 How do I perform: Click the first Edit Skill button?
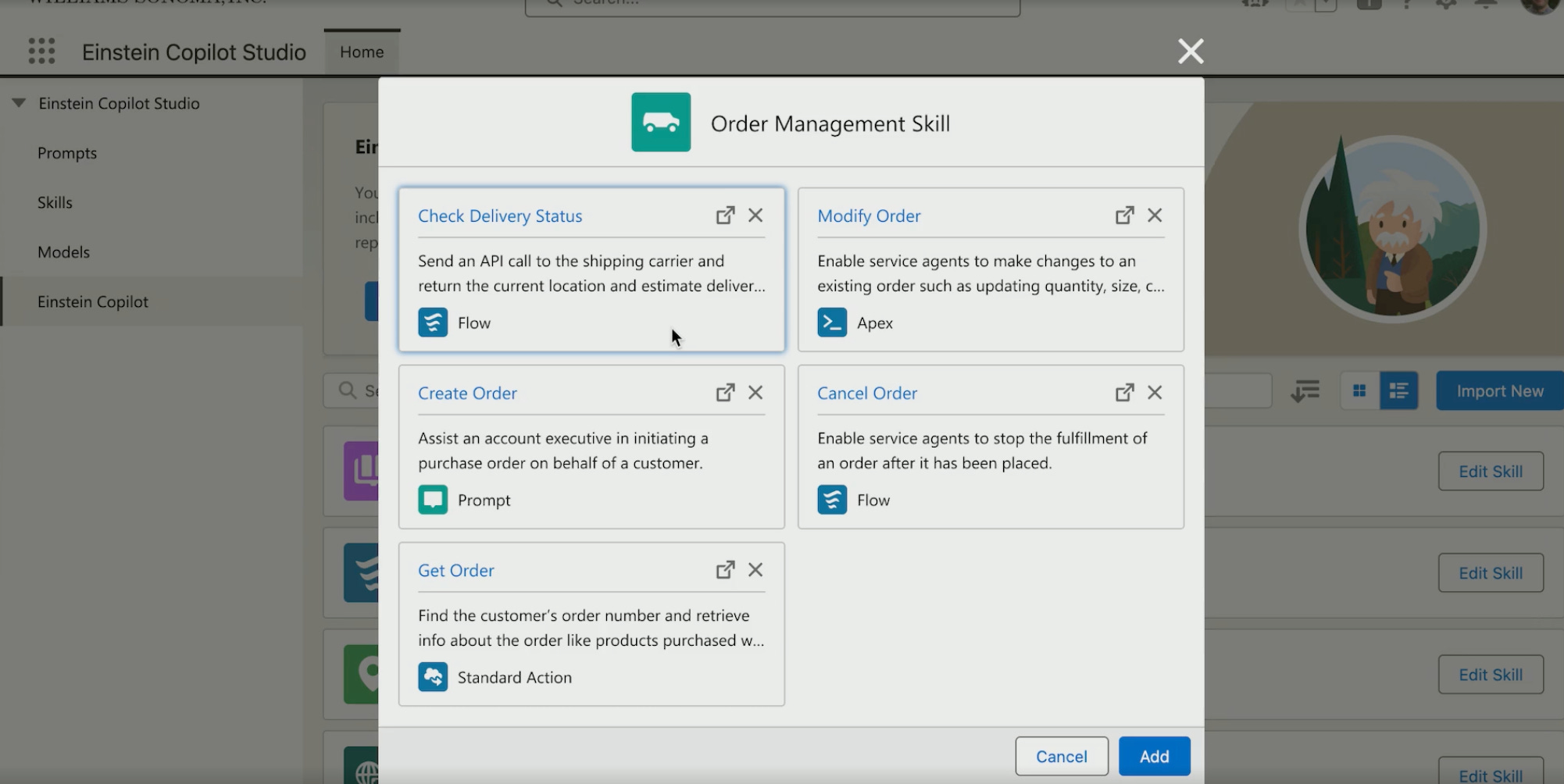click(1491, 471)
